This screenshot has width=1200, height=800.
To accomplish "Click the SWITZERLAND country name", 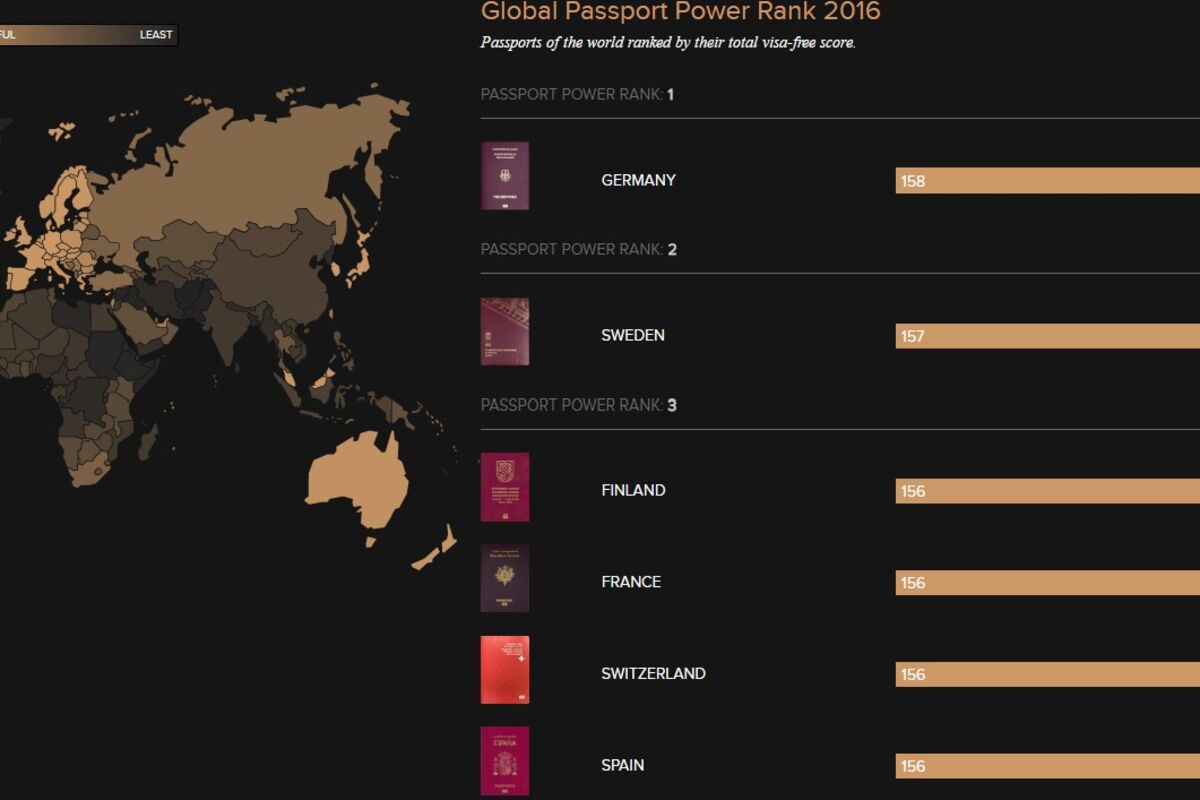I will pos(653,674).
